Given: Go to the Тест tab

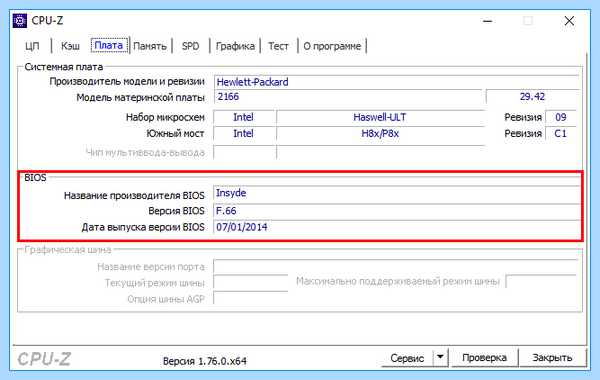Looking at the screenshot, I should (x=278, y=46).
